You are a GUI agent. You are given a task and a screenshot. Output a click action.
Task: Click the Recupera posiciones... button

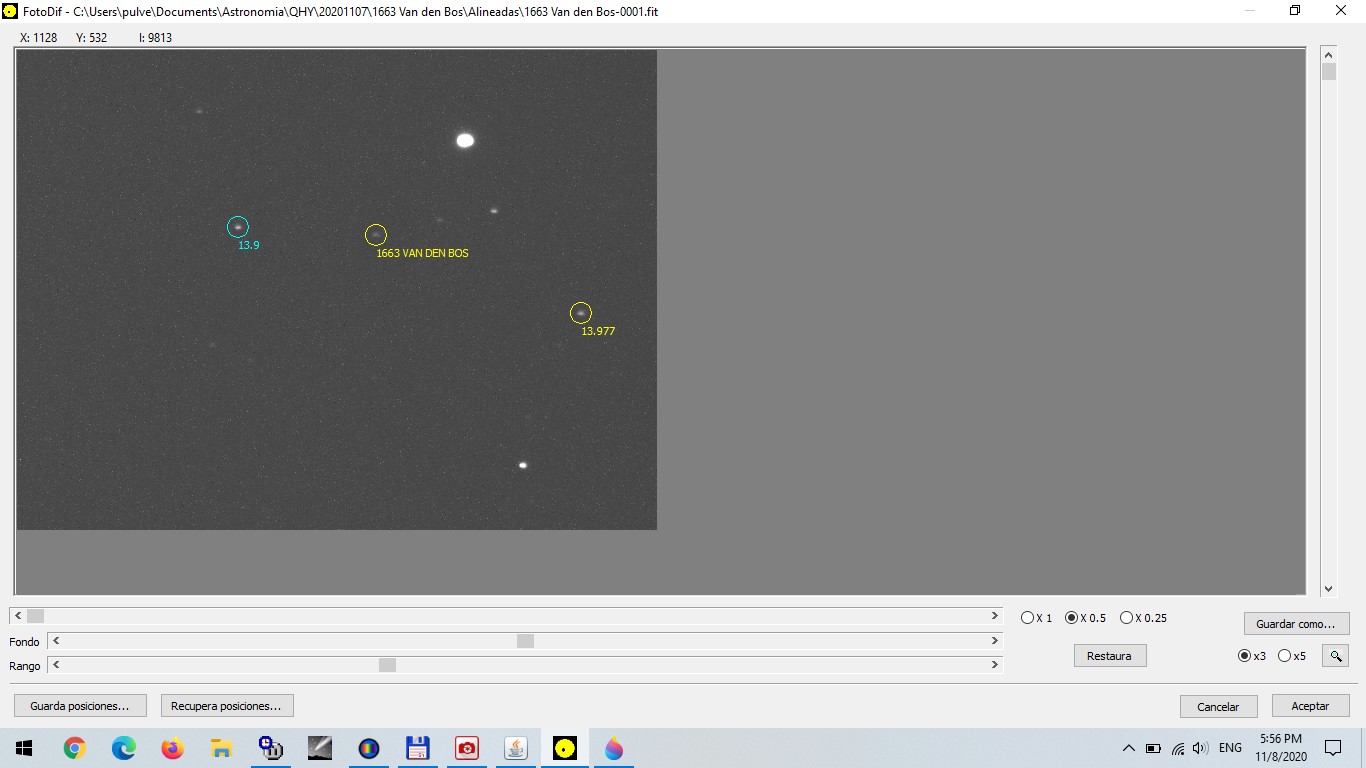[227, 706]
